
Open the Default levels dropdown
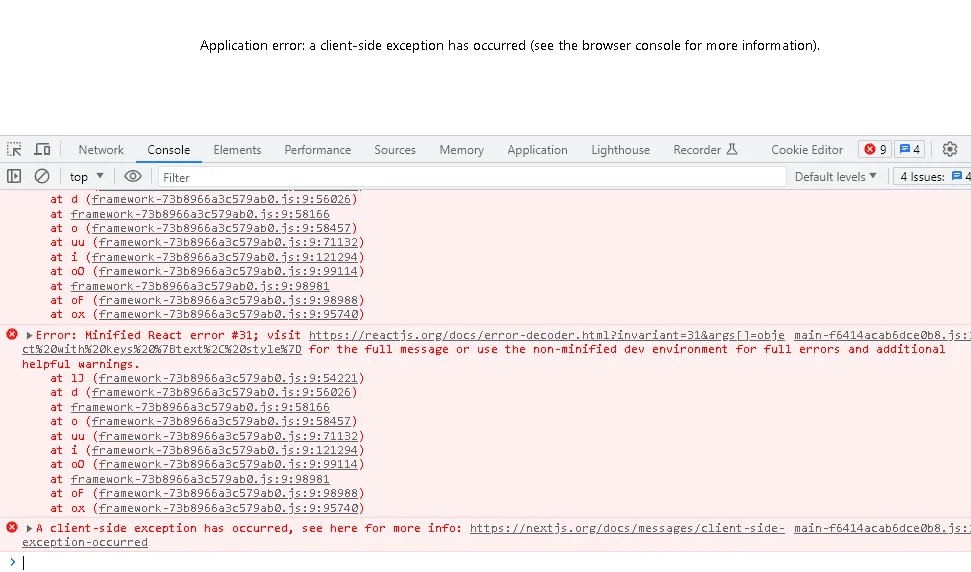click(x=835, y=176)
